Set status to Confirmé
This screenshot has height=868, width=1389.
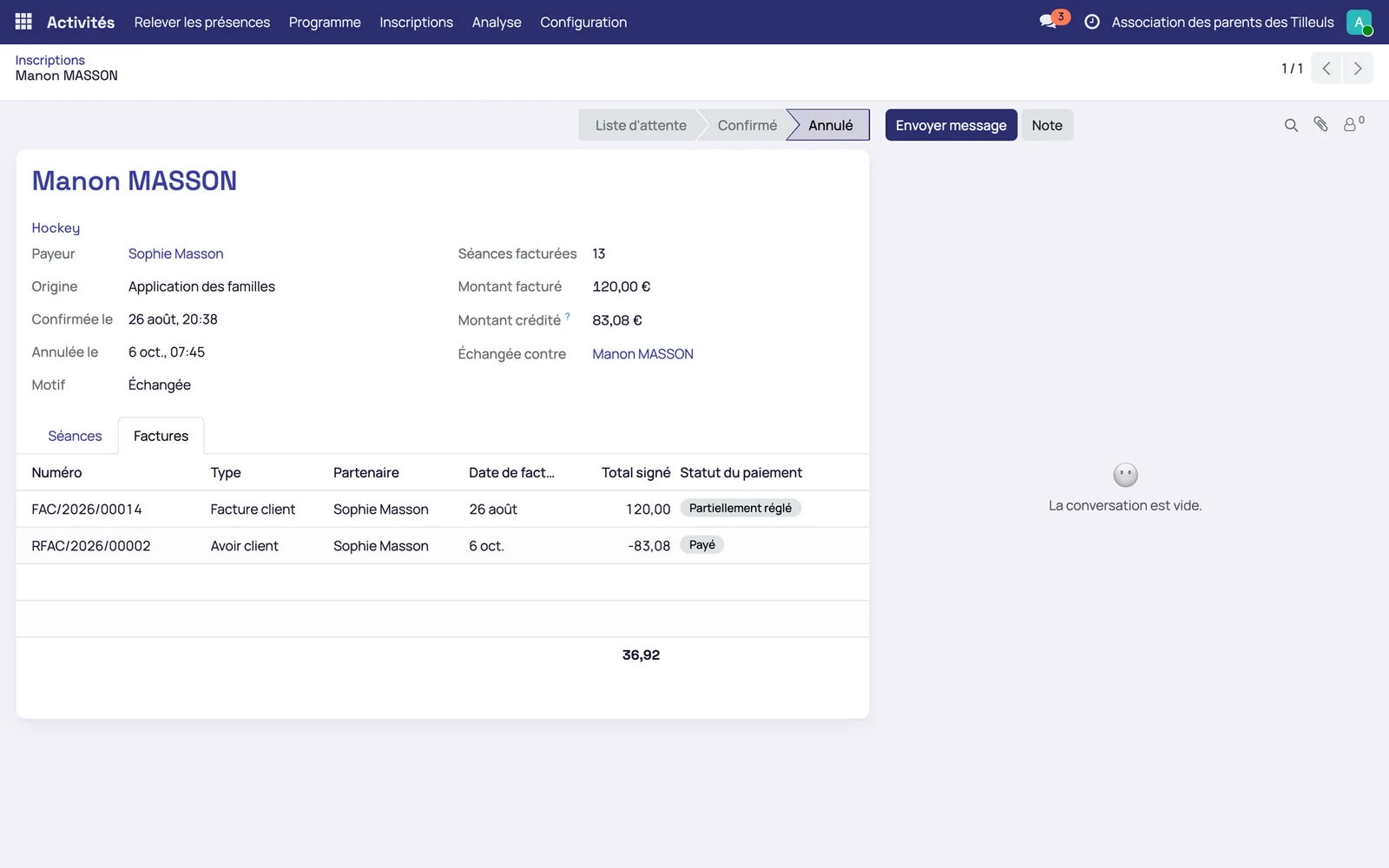click(747, 125)
